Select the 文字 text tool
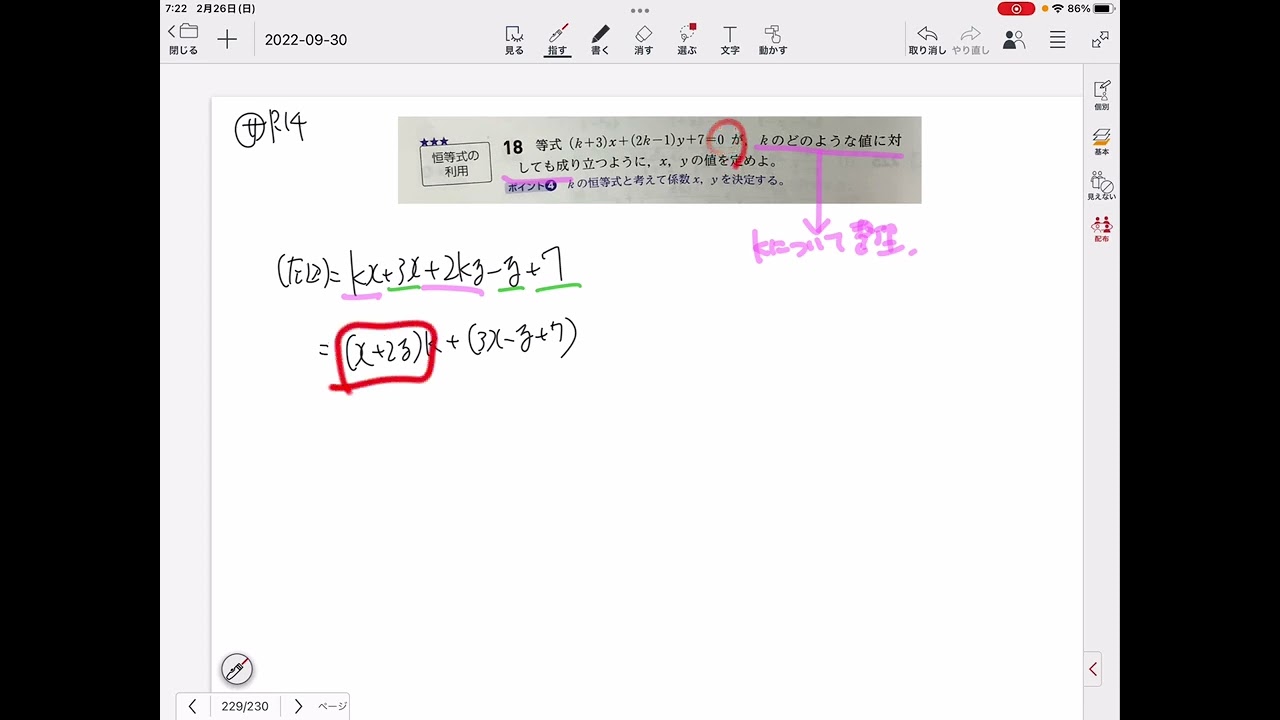Image resolution: width=1280 pixels, height=720 pixels. coord(730,40)
